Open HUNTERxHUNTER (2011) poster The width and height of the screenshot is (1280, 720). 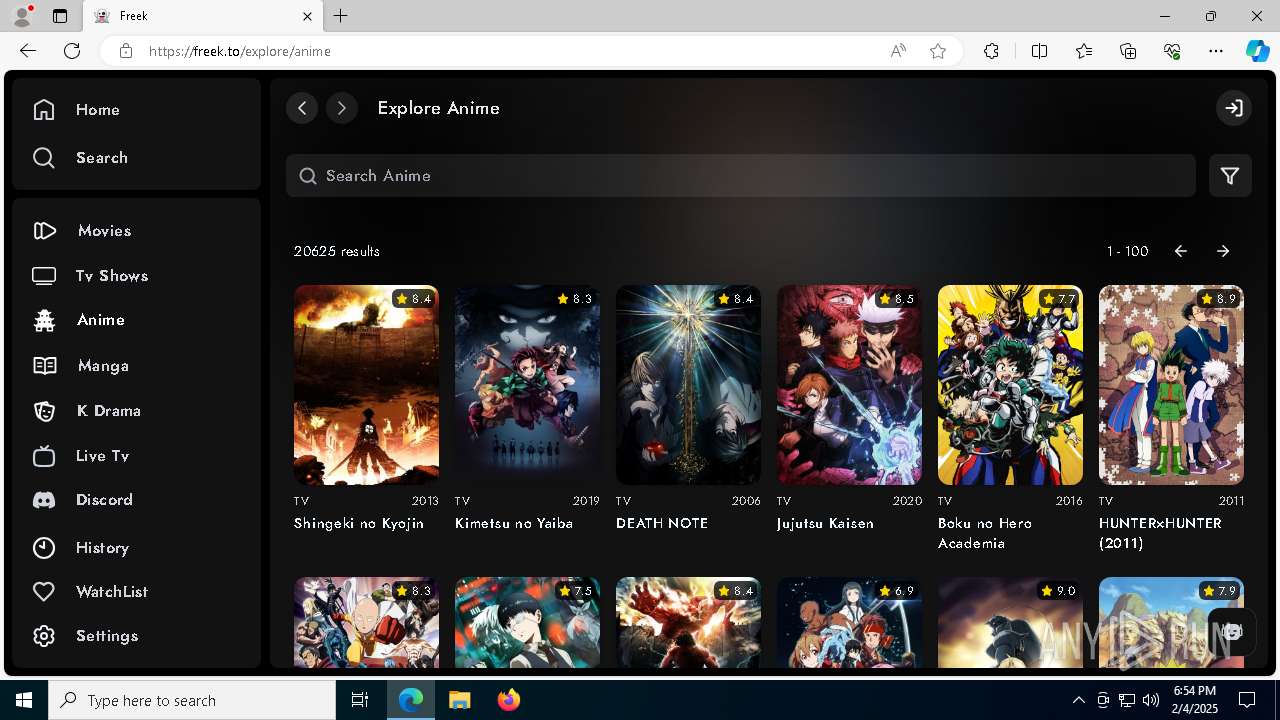pos(1171,385)
